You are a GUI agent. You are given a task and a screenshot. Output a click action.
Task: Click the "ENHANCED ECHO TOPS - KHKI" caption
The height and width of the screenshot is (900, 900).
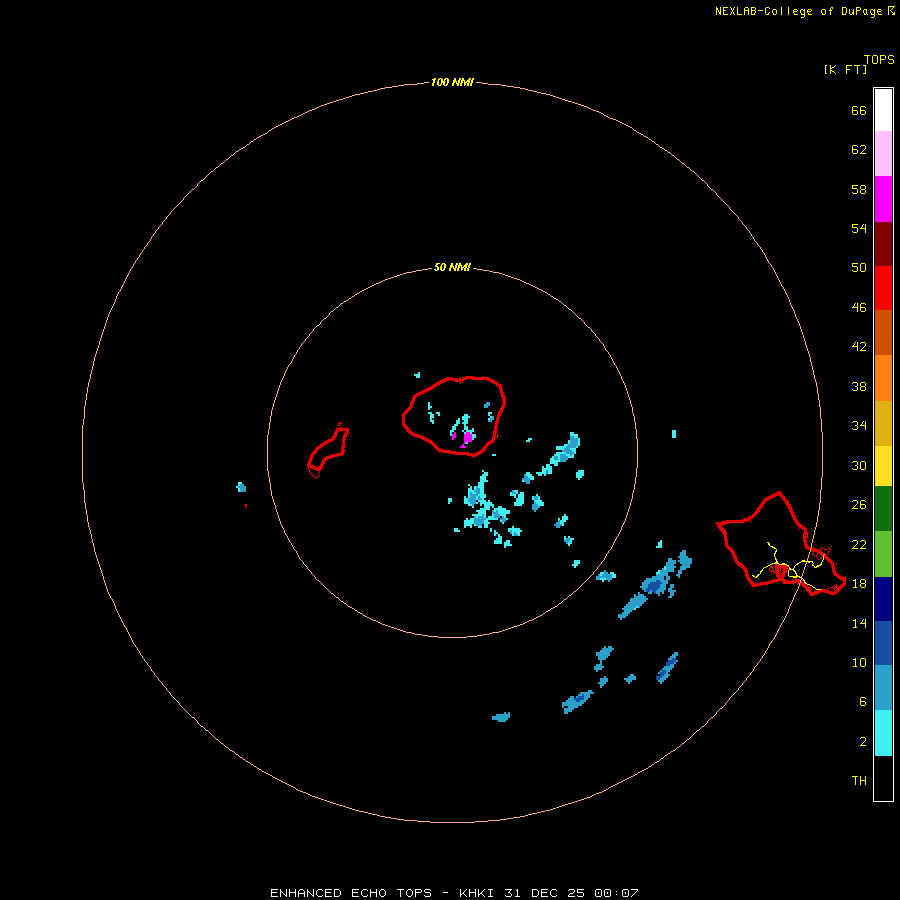tap(383, 893)
